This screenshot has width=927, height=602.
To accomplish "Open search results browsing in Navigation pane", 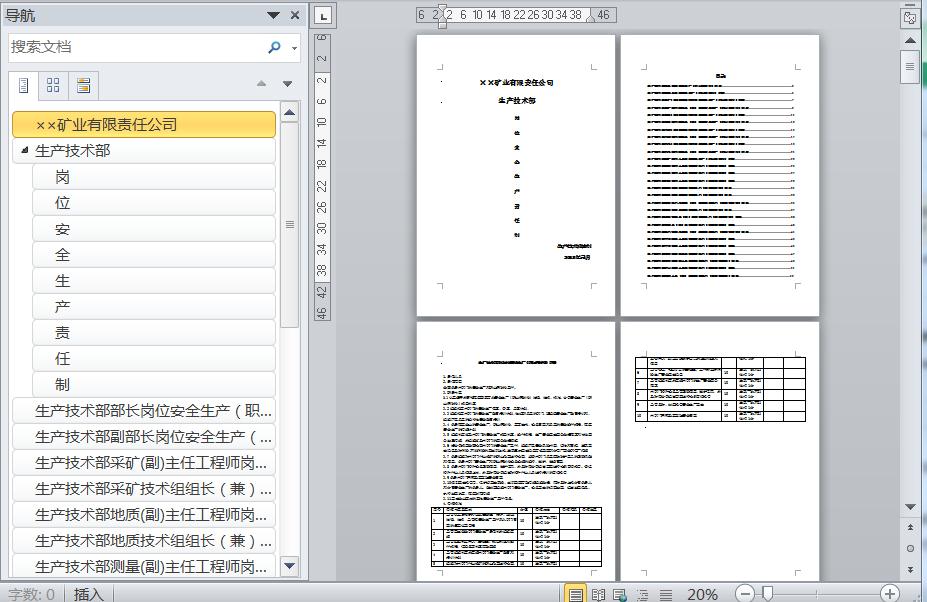I will pyautogui.click(x=84, y=85).
